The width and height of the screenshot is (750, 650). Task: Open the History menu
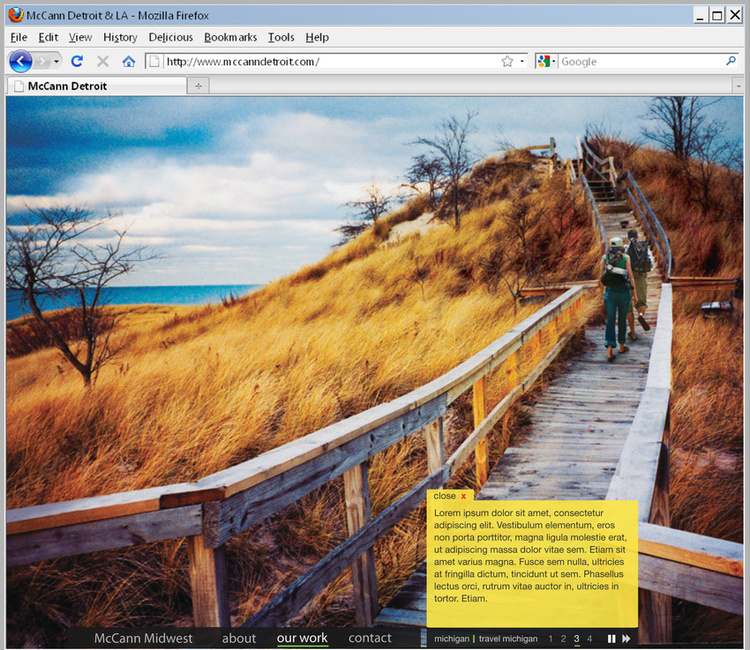pos(120,37)
